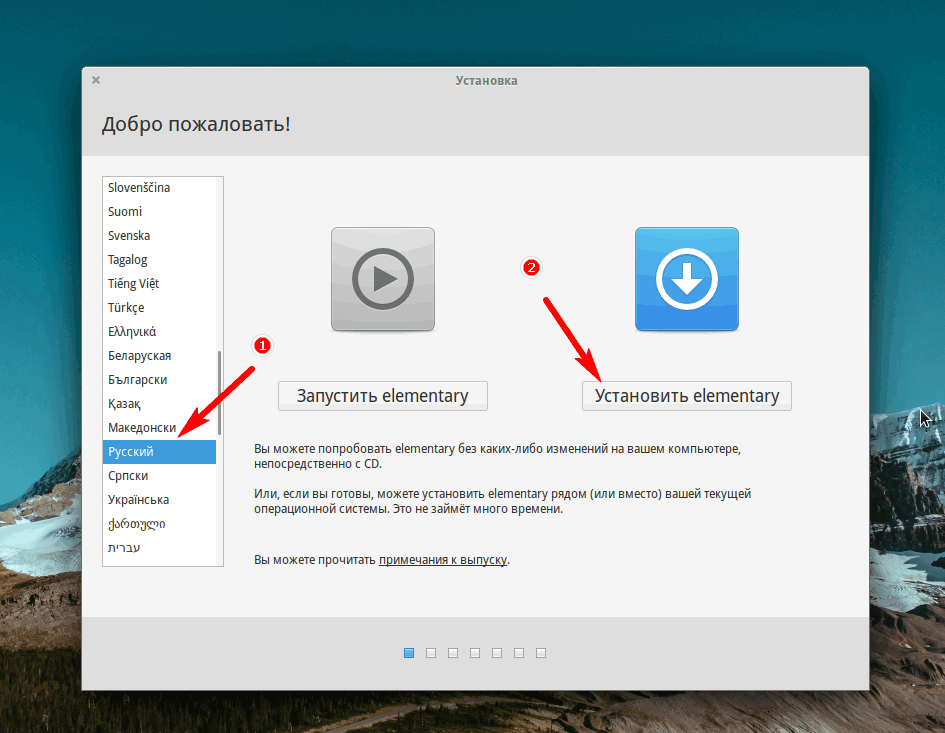Screen dimensions: 945x733
Task: Select Svenska in the language list
Action: coord(159,236)
